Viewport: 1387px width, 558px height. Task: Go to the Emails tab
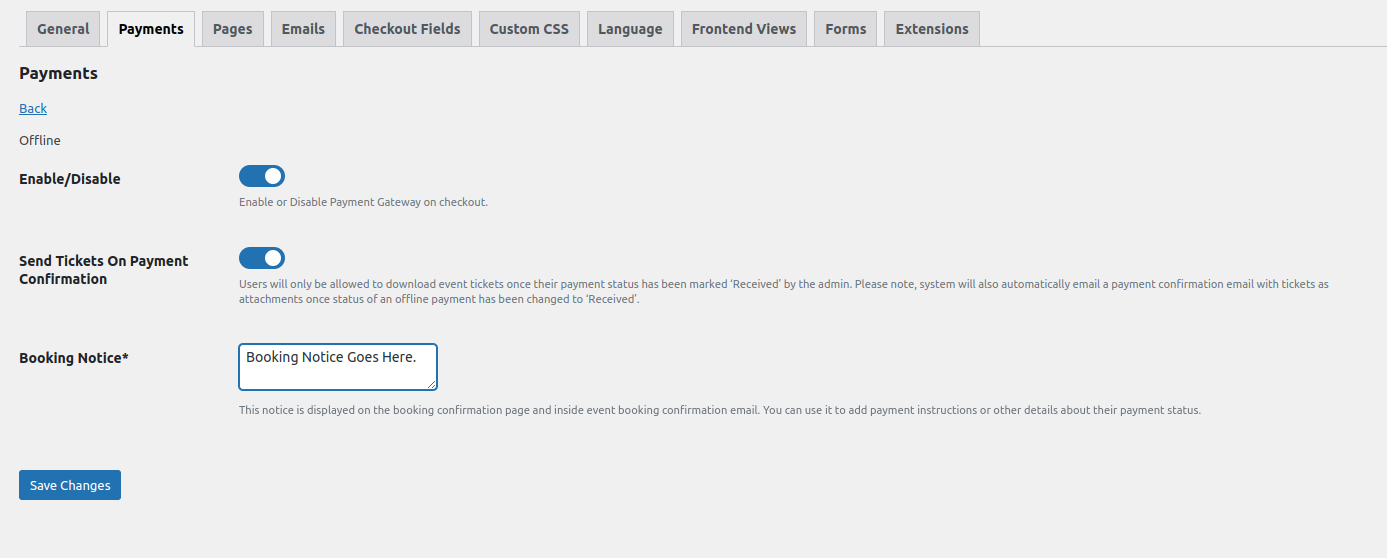pos(303,29)
